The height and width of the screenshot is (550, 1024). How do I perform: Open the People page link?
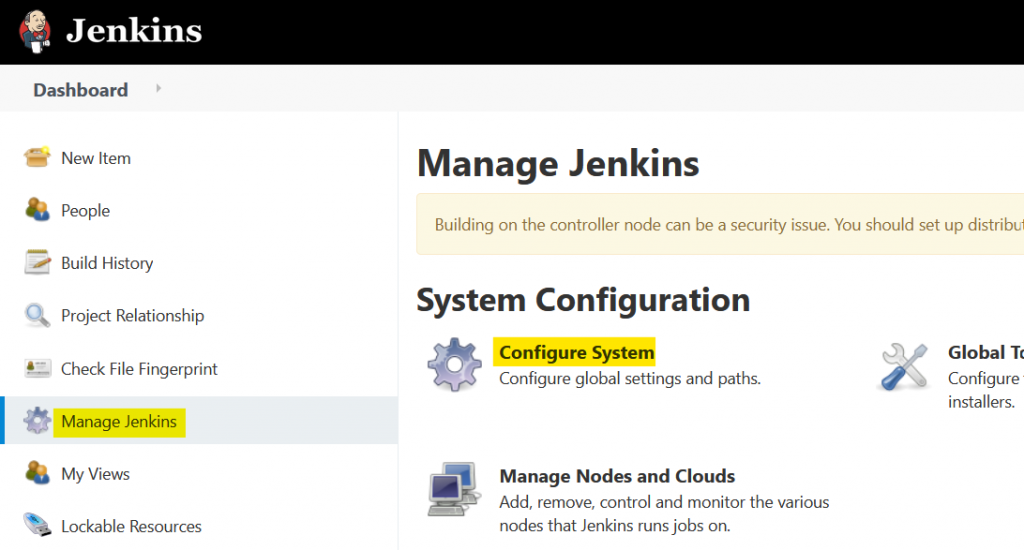[86, 211]
